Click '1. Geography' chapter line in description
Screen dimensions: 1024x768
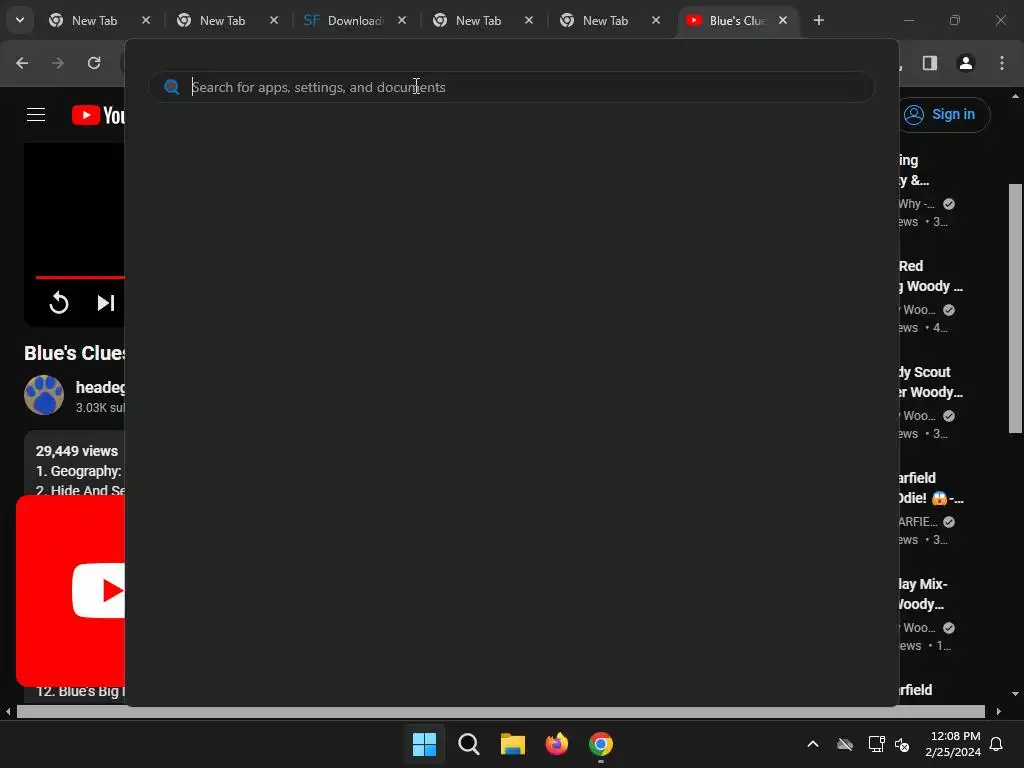pos(78,471)
